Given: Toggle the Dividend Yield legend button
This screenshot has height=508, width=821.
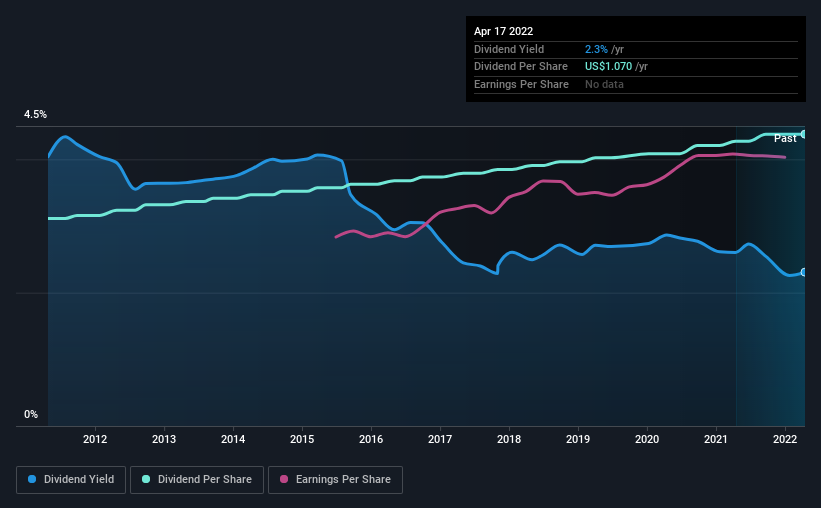Looking at the screenshot, I should point(71,480).
